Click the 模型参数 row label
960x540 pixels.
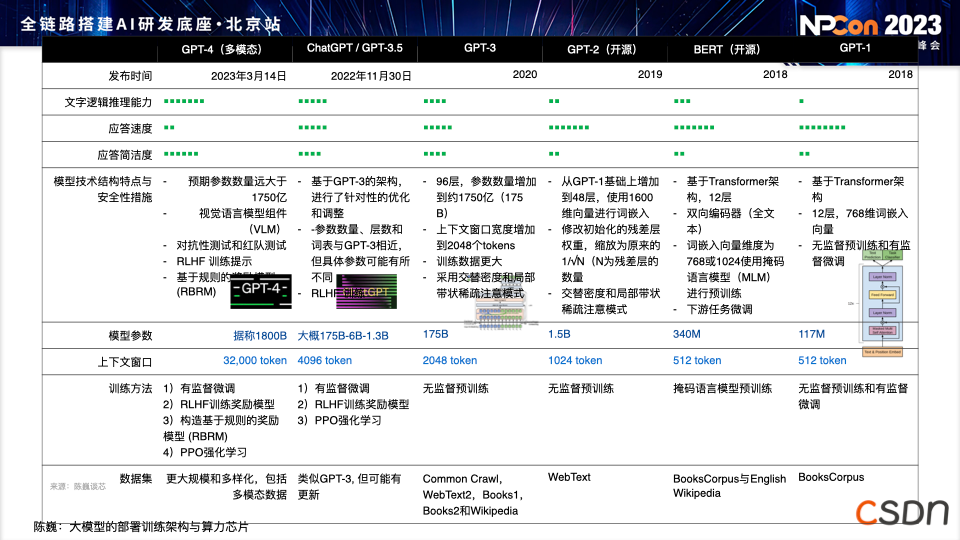click(x=130, y=335)
